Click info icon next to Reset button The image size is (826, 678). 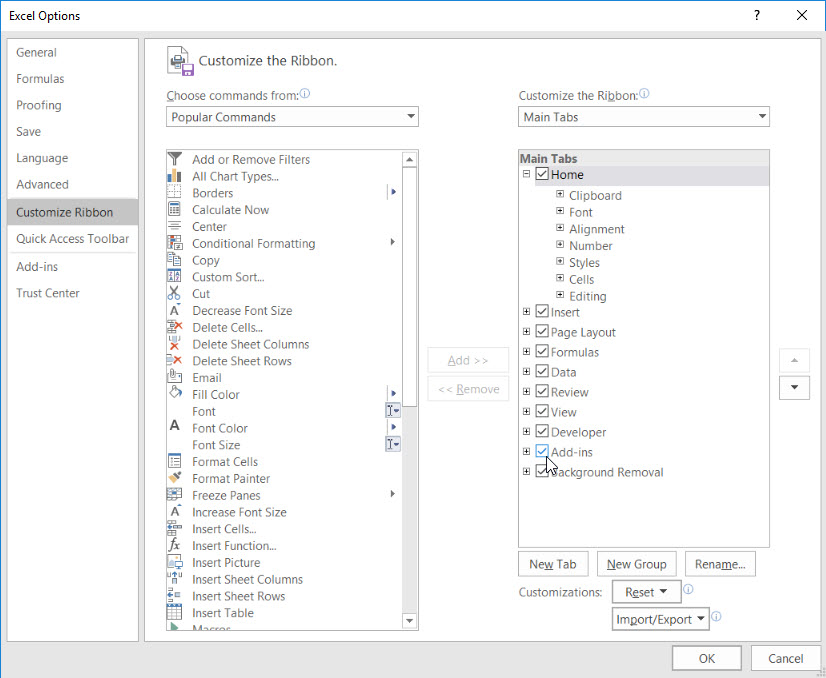click(688, 589)
